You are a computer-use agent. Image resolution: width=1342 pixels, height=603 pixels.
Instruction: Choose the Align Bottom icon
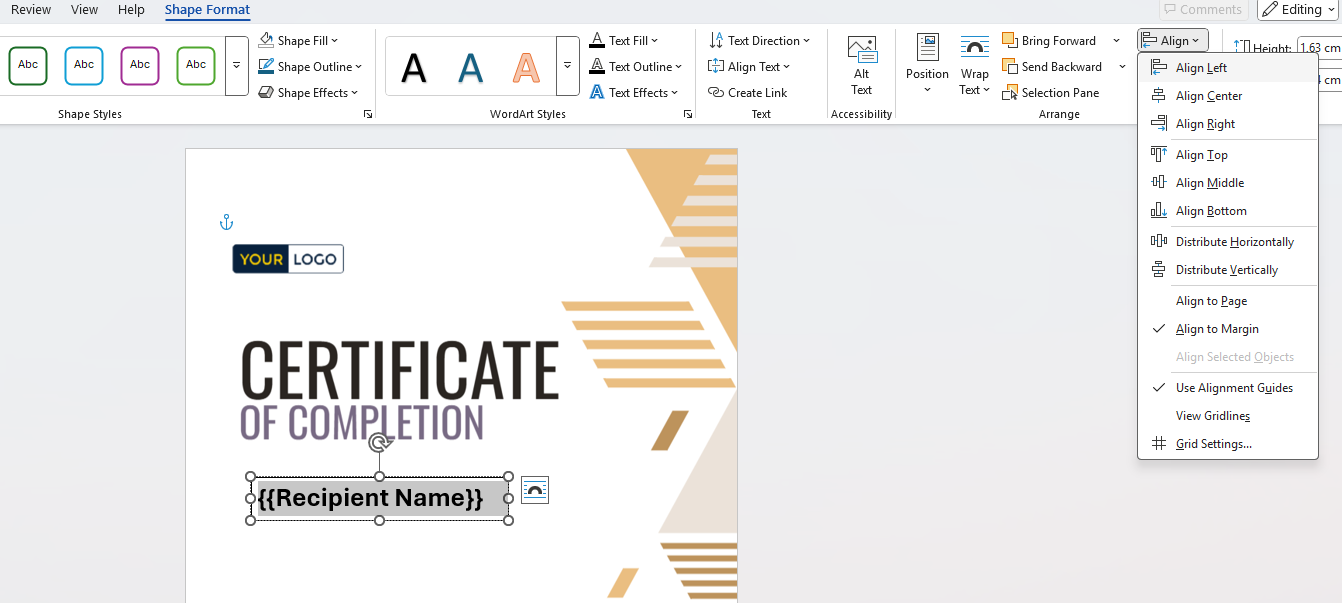point(1159,210)
